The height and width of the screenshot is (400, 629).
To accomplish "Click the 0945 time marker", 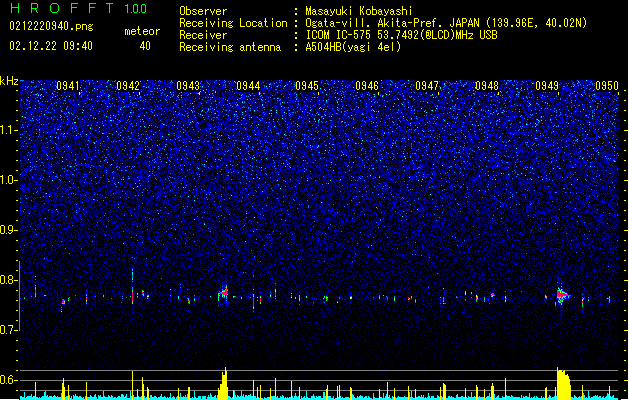I will coord(307,86).
